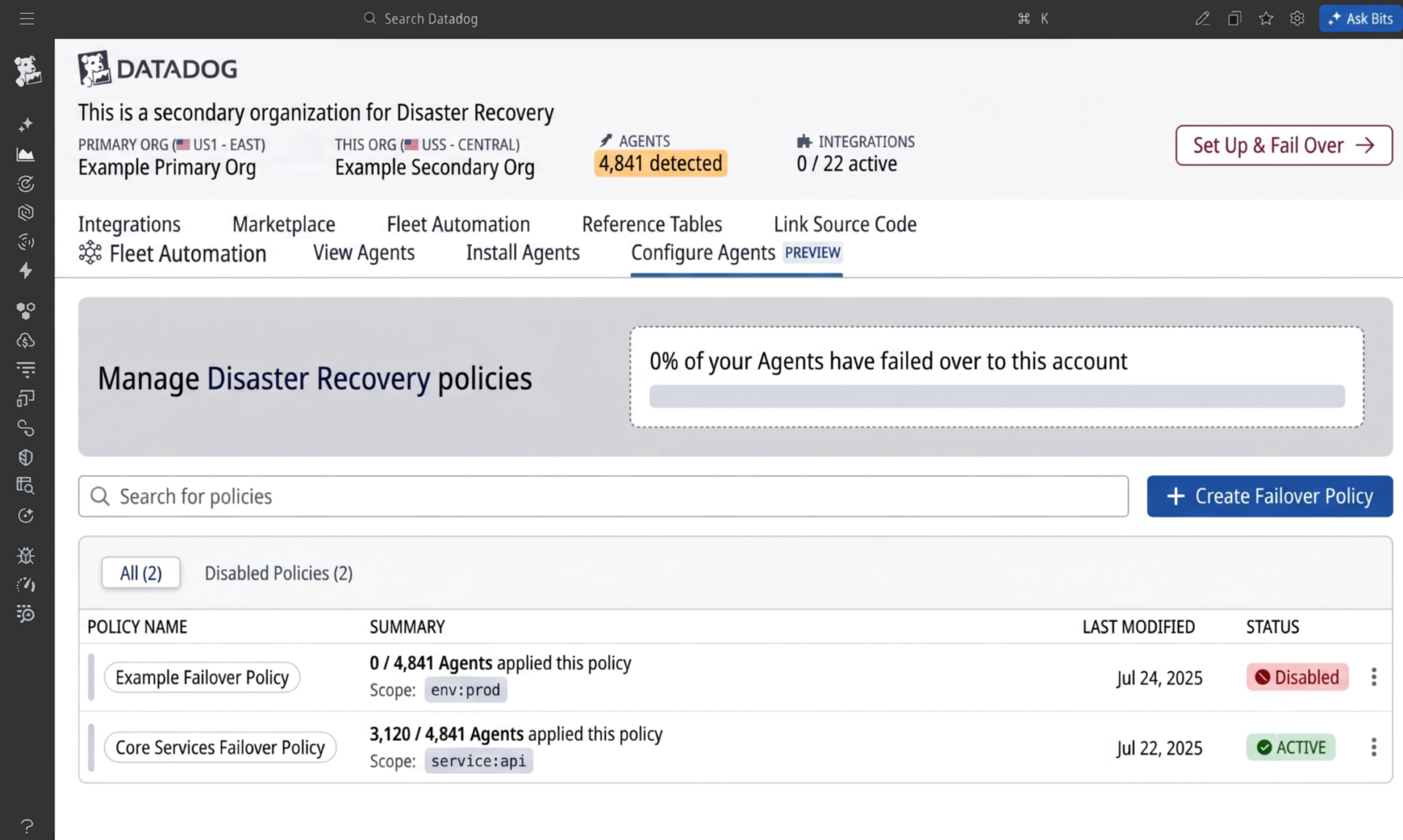Click the SUMMARY column header

(407, 627)
